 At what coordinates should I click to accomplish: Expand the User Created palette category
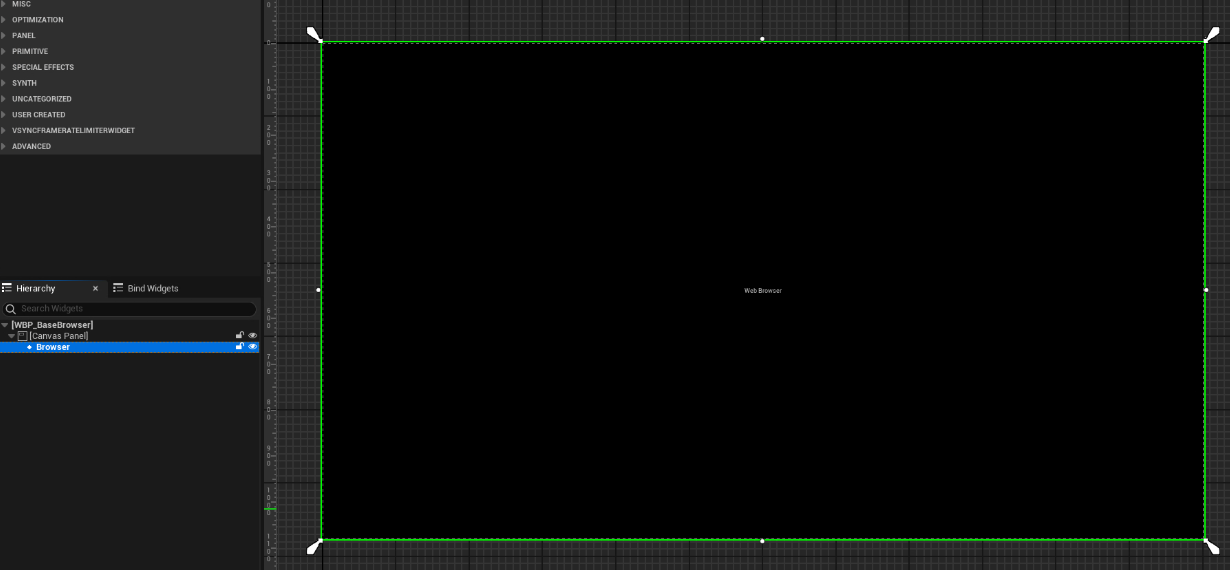4,115
